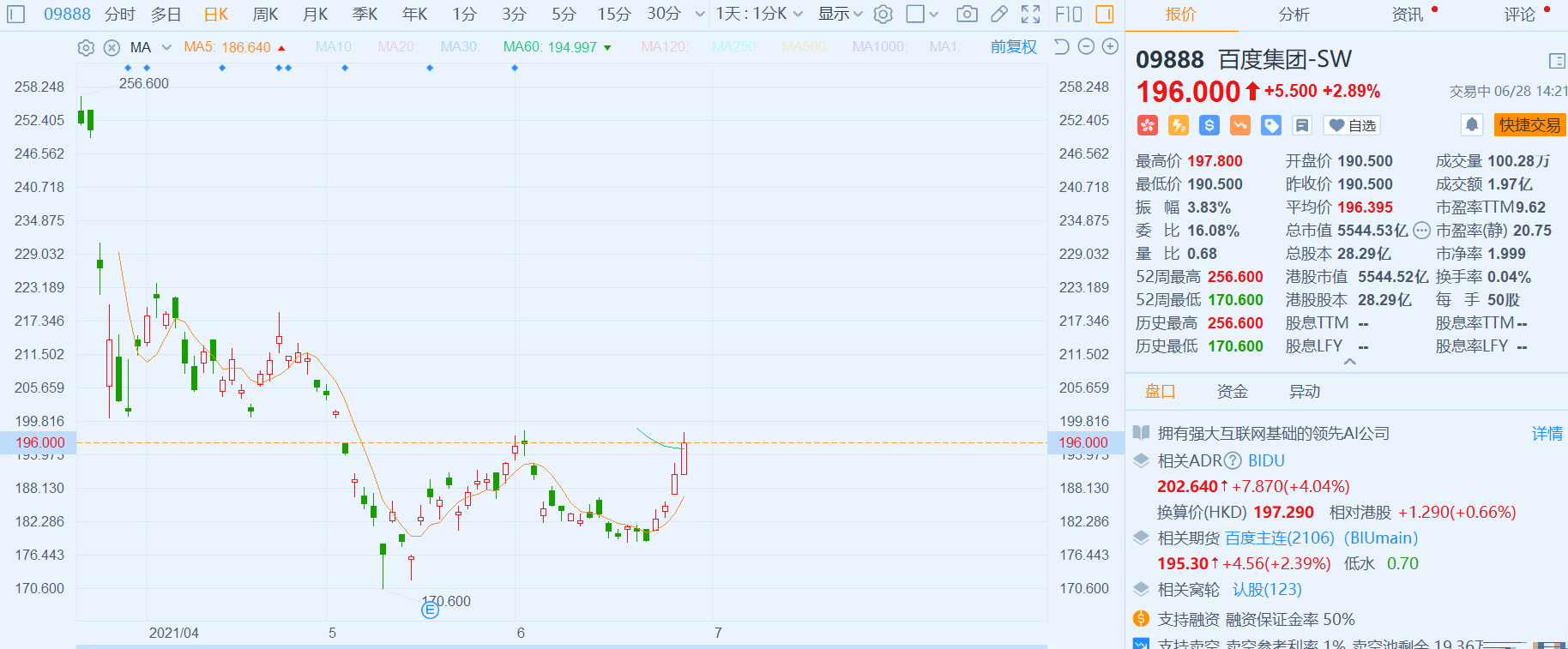Open the 评论 comments tab
This screenshot has width=1568, height=649.
pyautogui.click(x=1520, y=15)
